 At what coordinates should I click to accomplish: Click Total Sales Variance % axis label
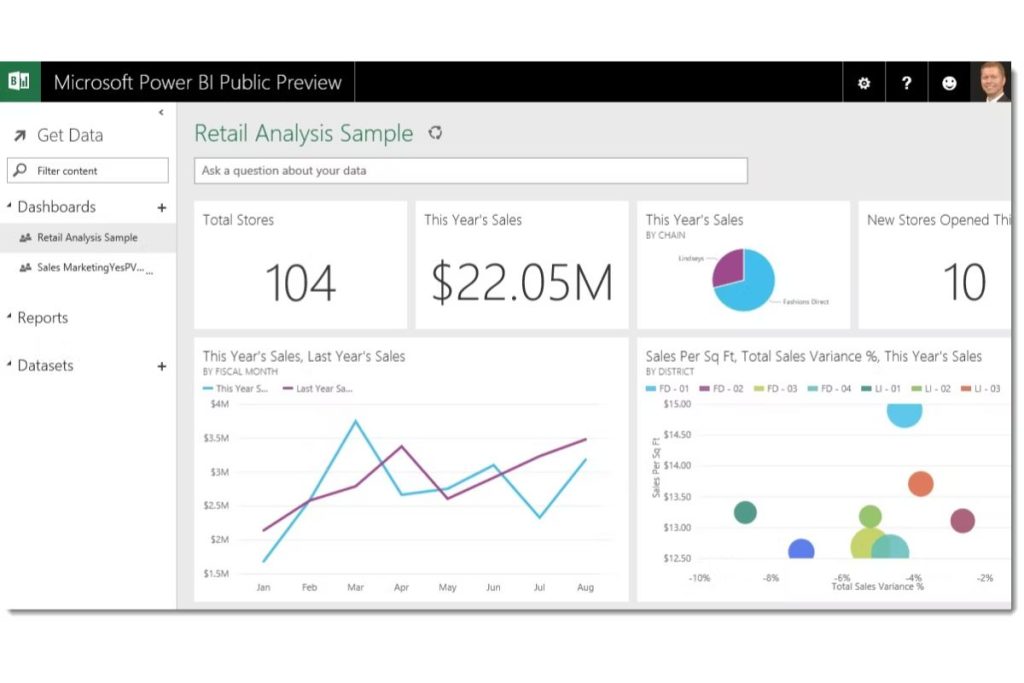coord(877,586)
